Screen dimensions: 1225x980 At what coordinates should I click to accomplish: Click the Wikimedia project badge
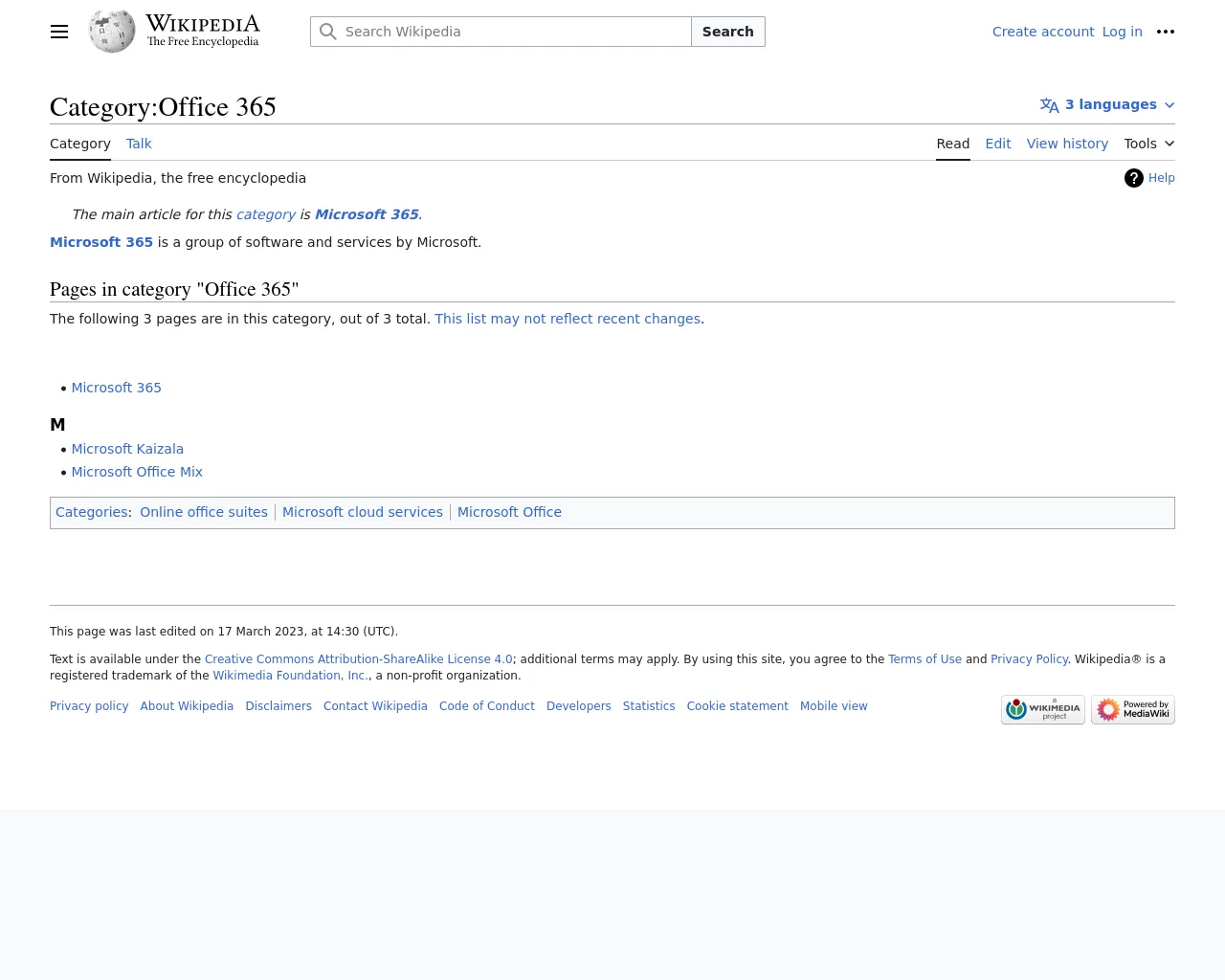point(1042,709)
